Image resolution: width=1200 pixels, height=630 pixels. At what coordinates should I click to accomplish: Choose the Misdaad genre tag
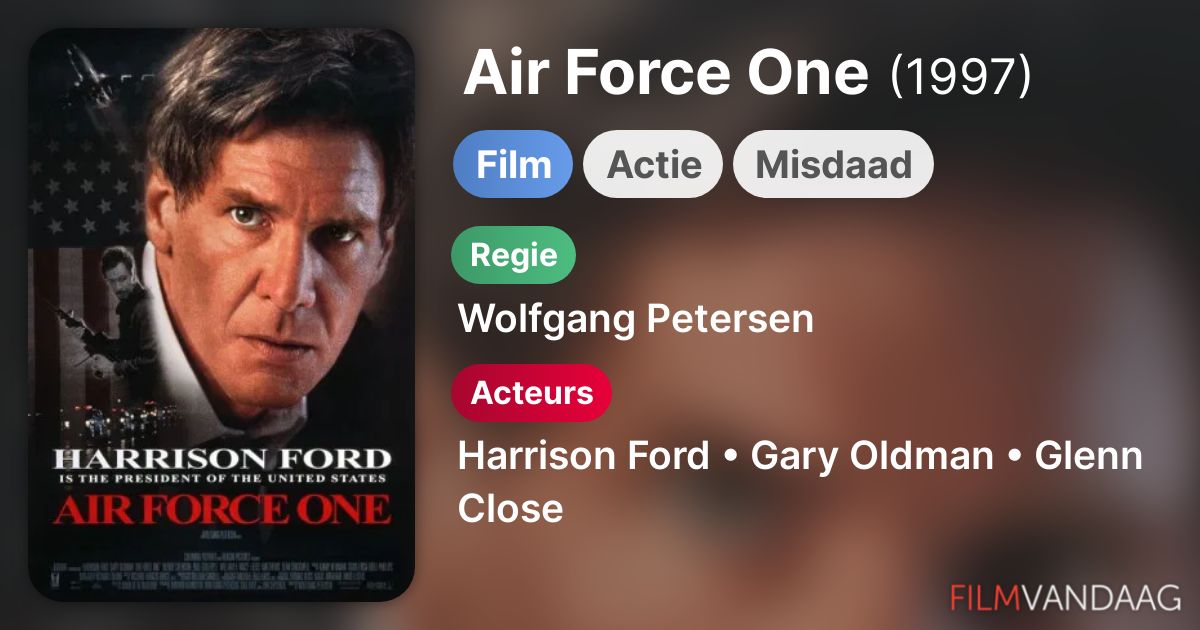[x=833, y=164]
